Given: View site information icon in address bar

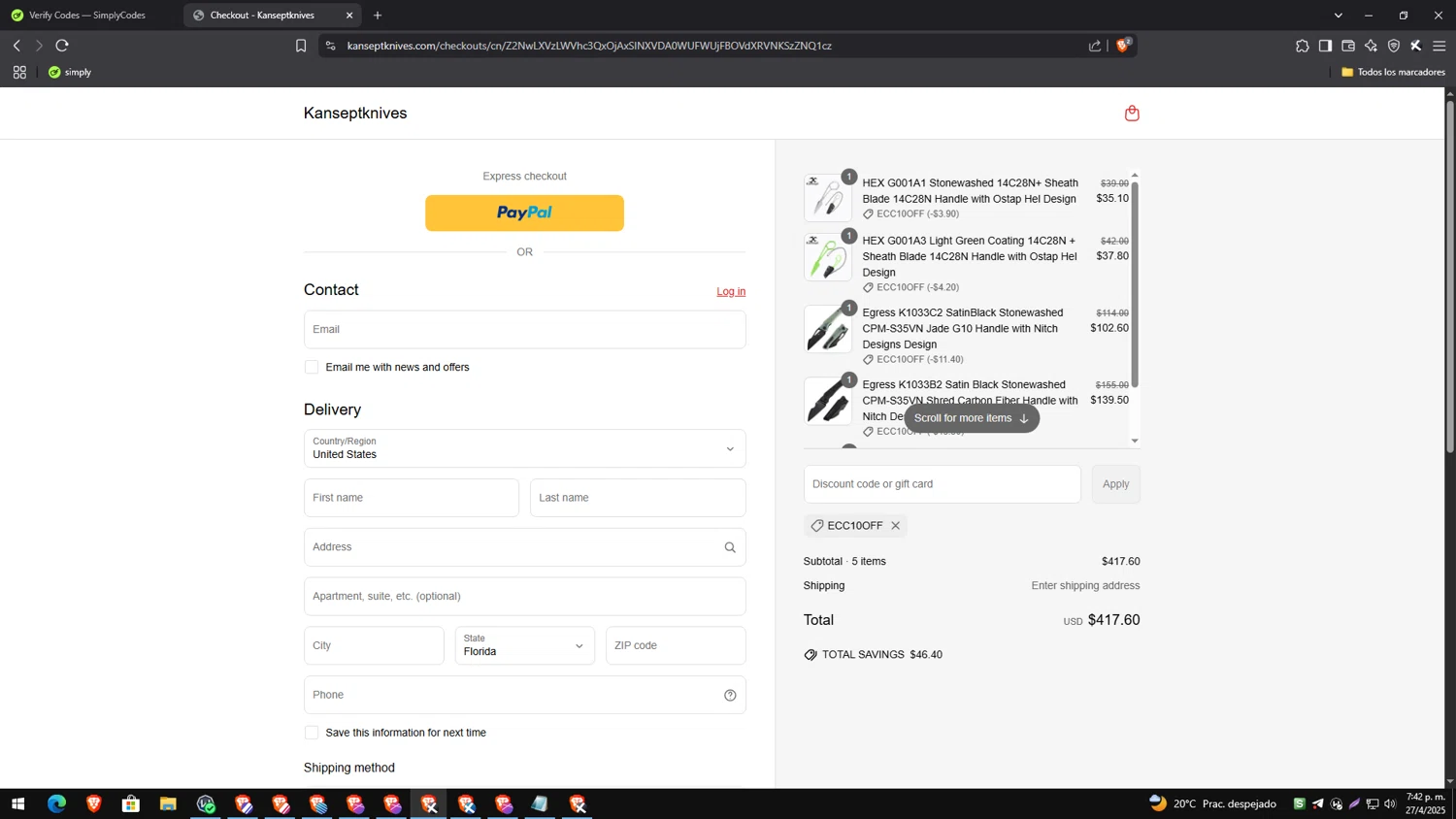Looking at the screenshot, I should [331, 46].
